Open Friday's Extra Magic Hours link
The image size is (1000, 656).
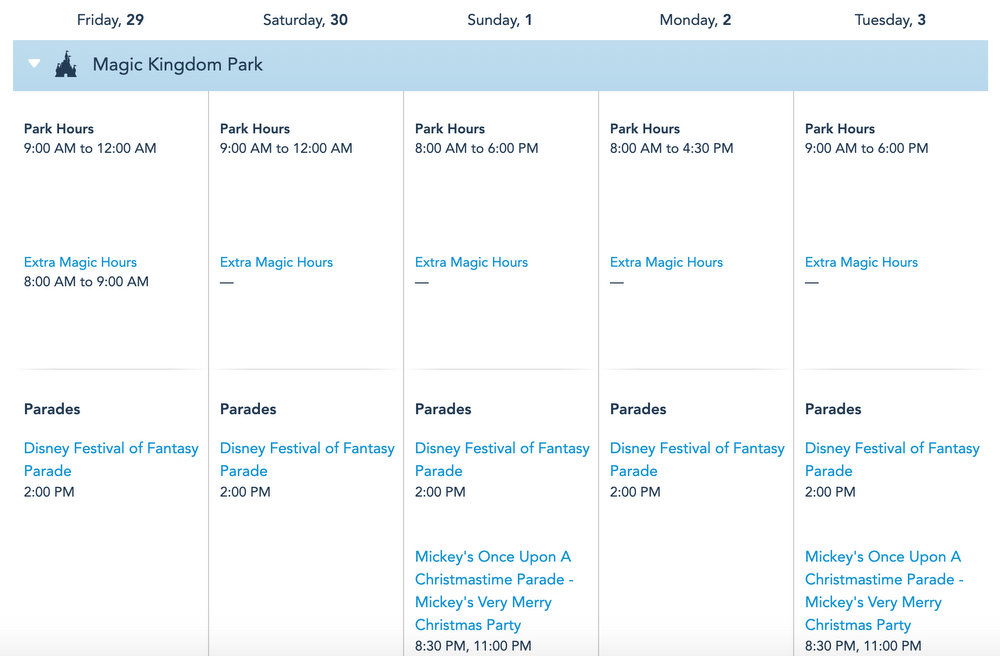80,262
